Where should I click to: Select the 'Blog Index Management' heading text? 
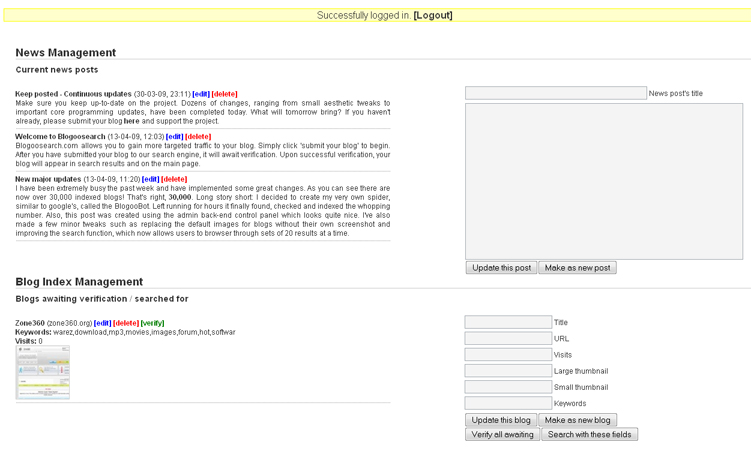click(x=79, y=282)
